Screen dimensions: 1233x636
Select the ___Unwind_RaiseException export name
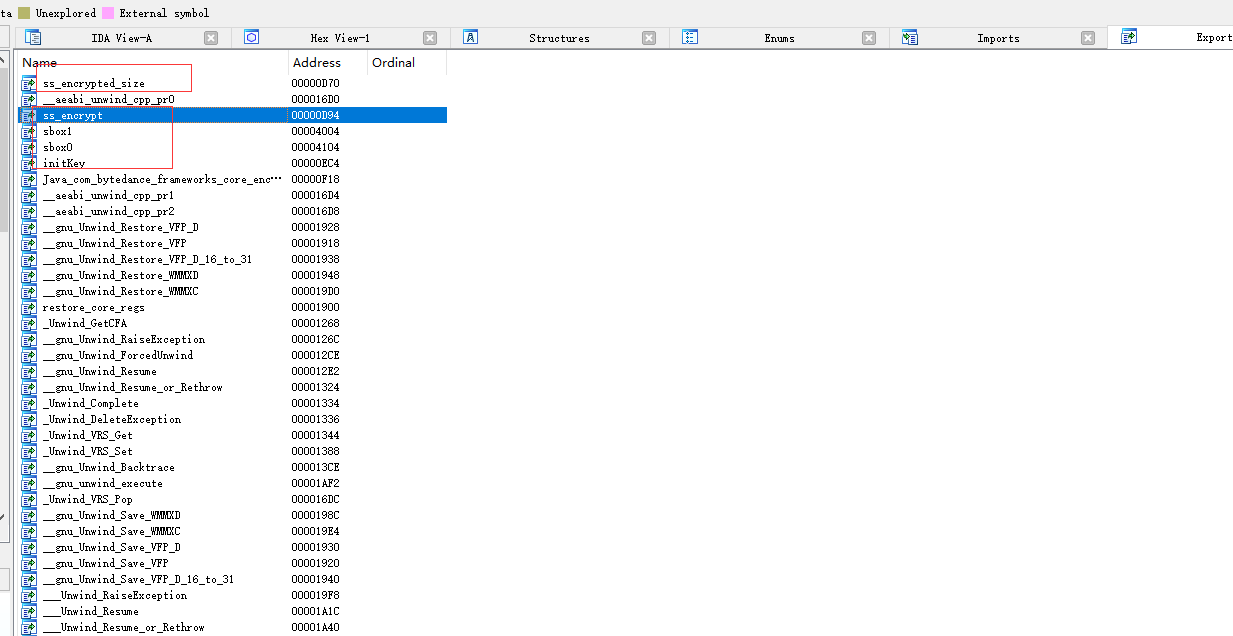(x=115, y=596)
